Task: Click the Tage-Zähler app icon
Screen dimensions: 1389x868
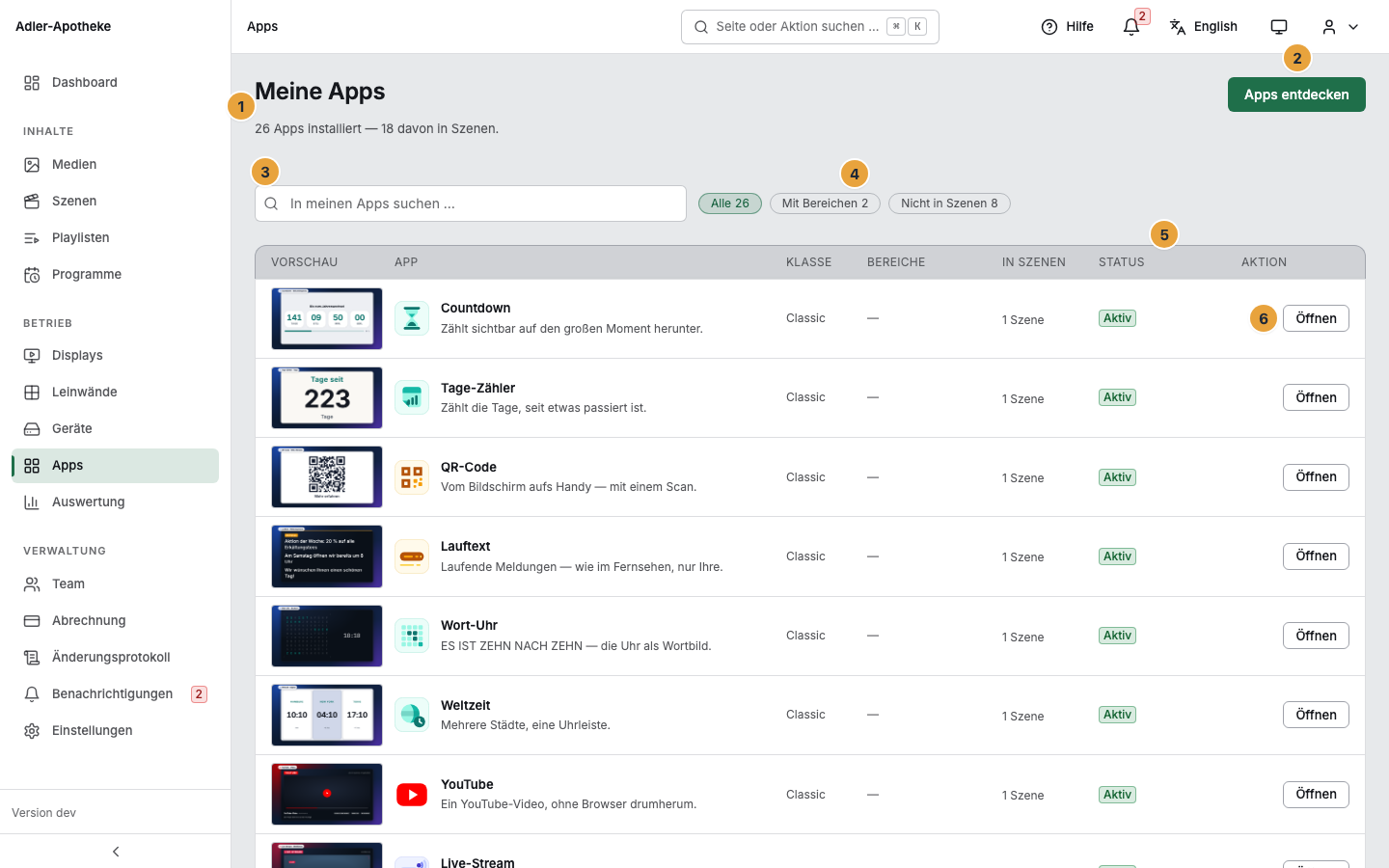Action: click(412, 397)
